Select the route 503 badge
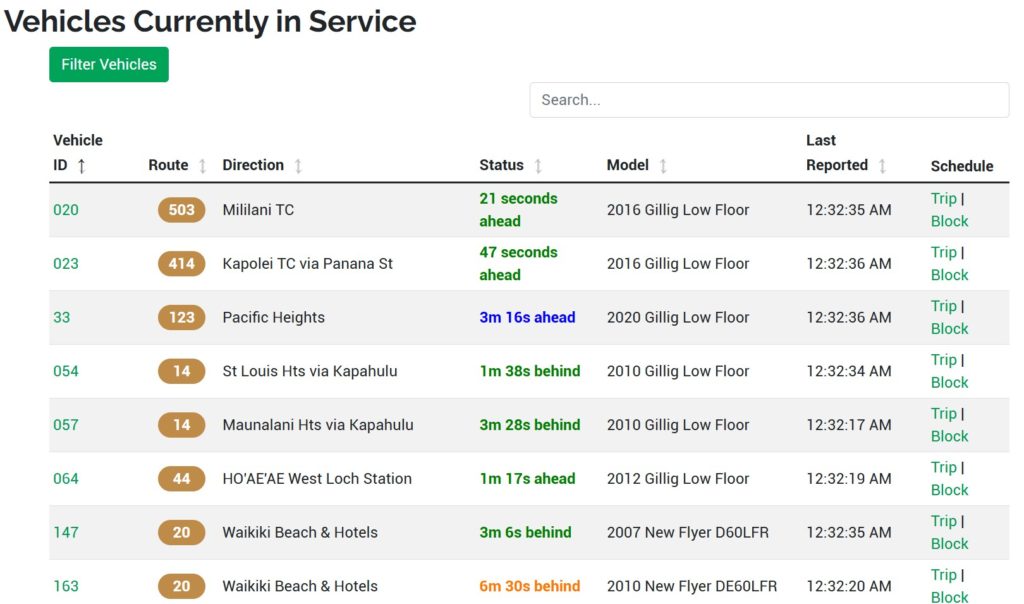 (x=181, y=210)
